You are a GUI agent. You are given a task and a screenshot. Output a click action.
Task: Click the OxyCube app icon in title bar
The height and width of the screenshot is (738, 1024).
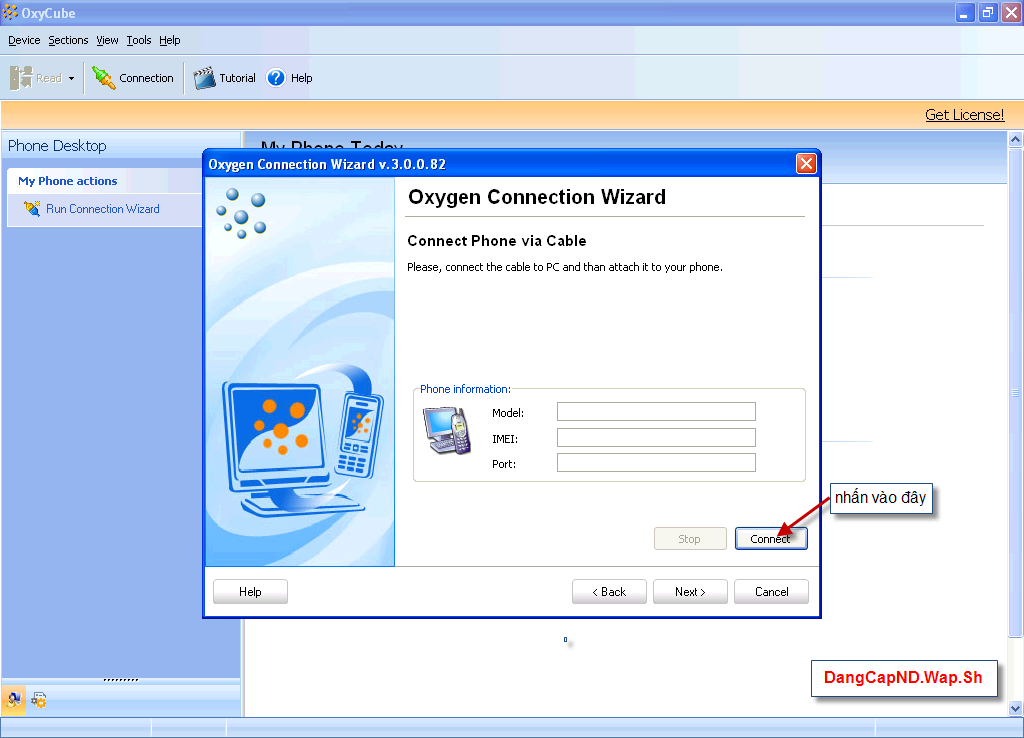coord(10,12)
